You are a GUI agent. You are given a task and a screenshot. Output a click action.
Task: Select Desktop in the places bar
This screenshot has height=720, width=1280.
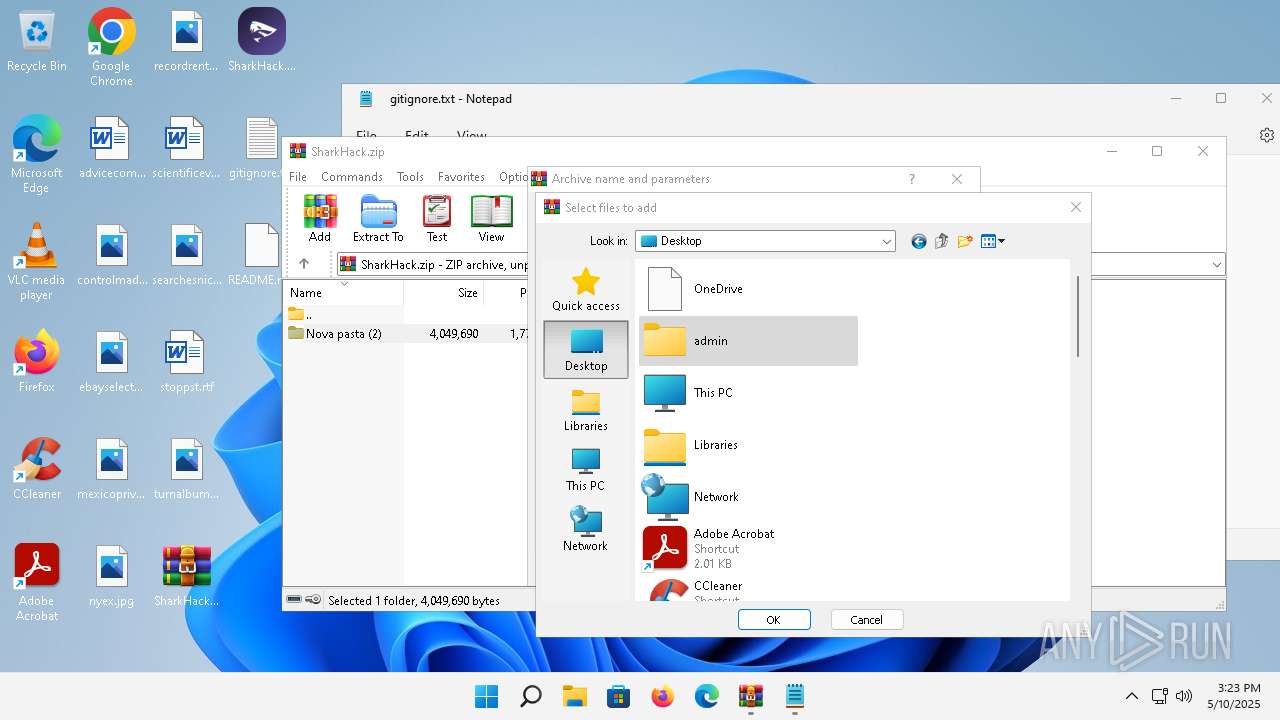(x=586, y=349)
